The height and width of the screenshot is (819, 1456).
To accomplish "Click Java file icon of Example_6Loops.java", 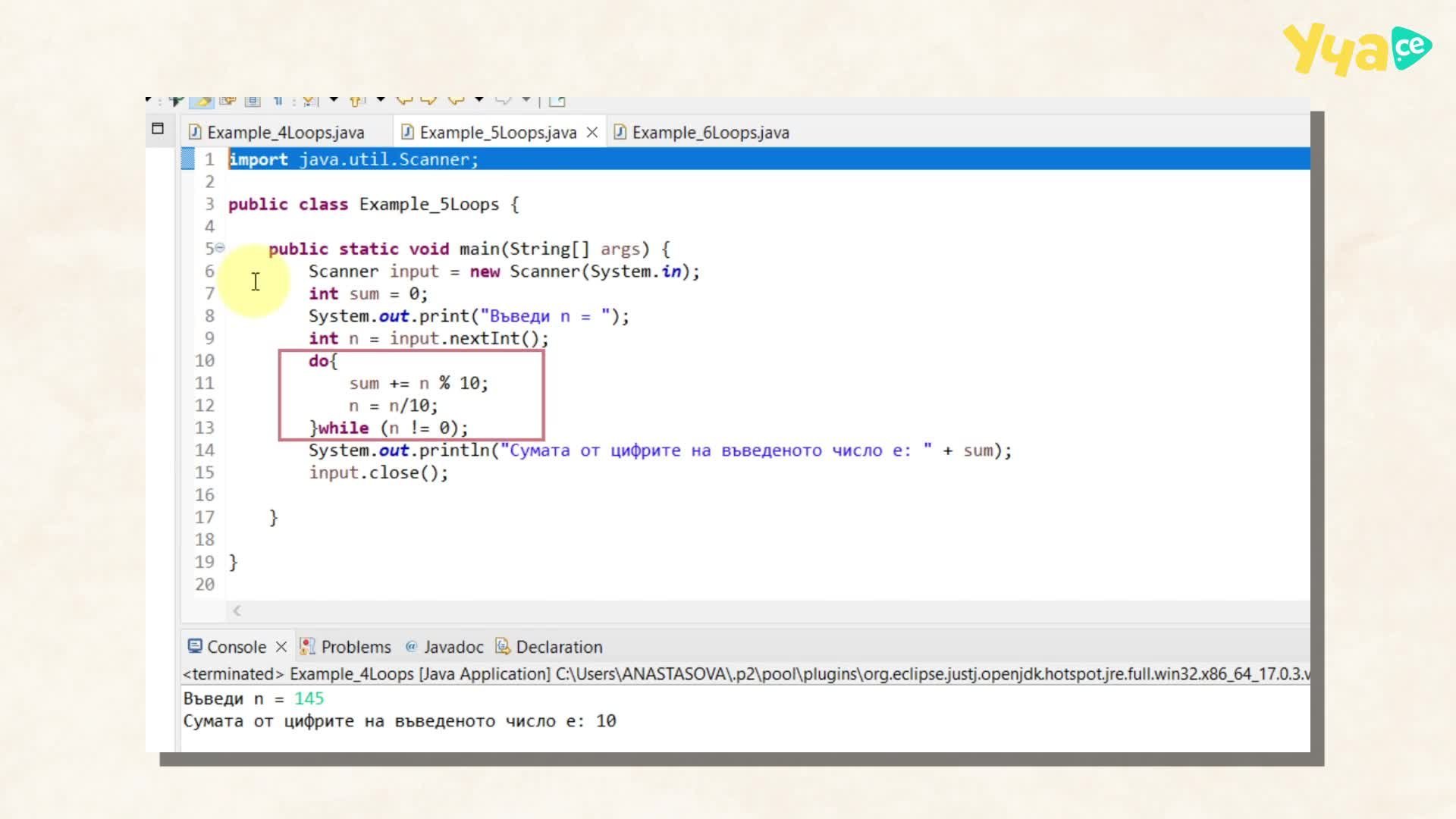I will pyautogui.click(x=620, y=132).
